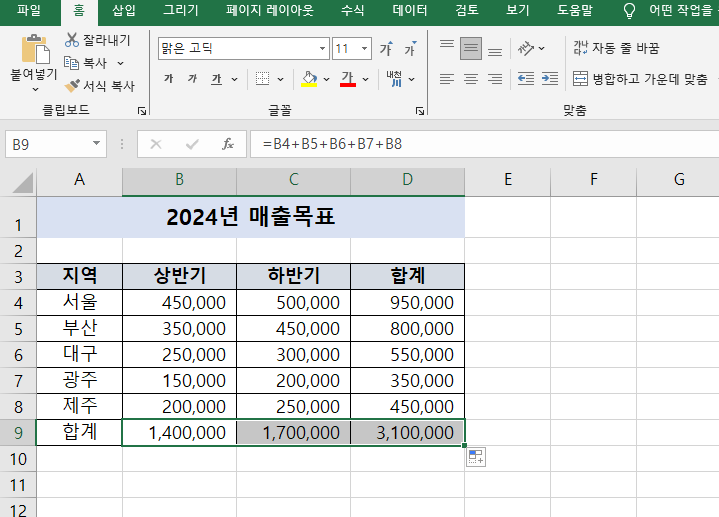This screenshot has height=517, width=719.
Task: Open the font size dropdown
Action: pyautogui.click(x=364, y=48)
